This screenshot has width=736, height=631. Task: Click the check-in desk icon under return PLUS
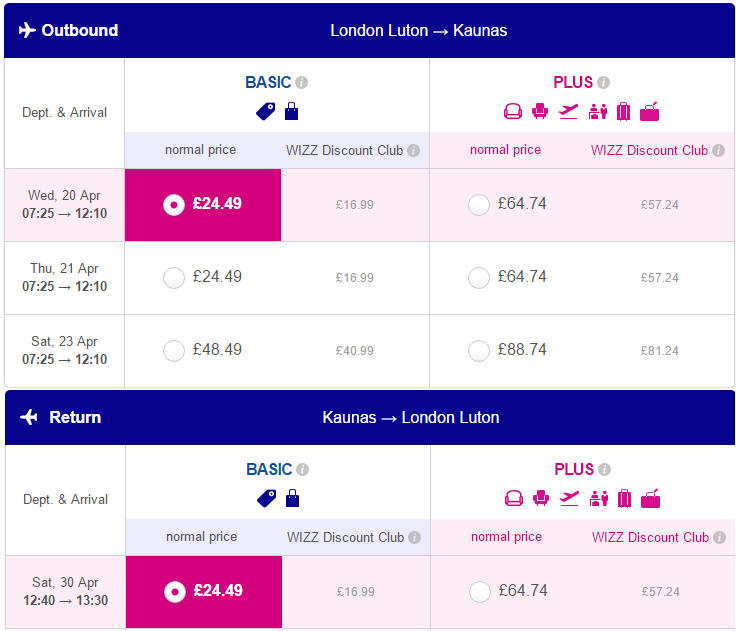click(x=598, y=499)
